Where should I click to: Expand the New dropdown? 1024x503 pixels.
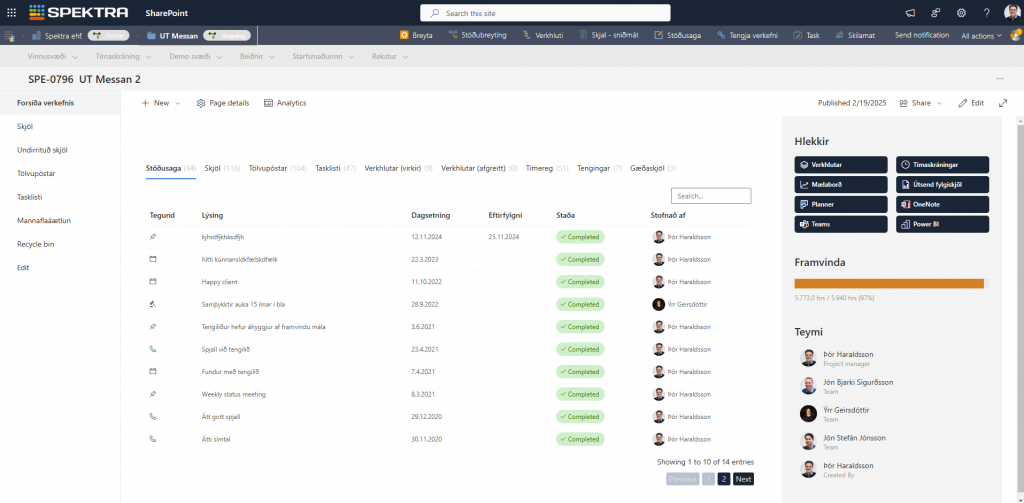point(160,103)
